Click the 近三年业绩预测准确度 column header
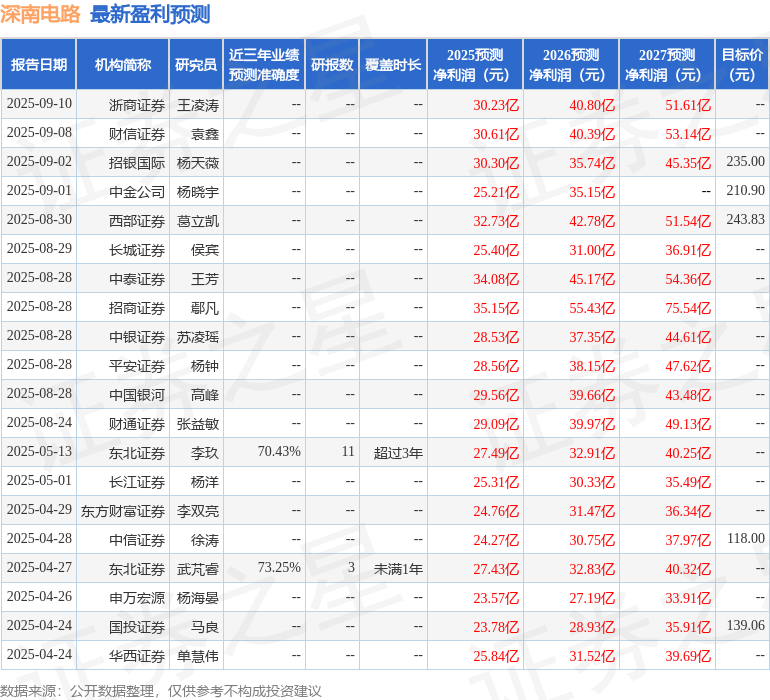770x700 pixels. (264, 65)
